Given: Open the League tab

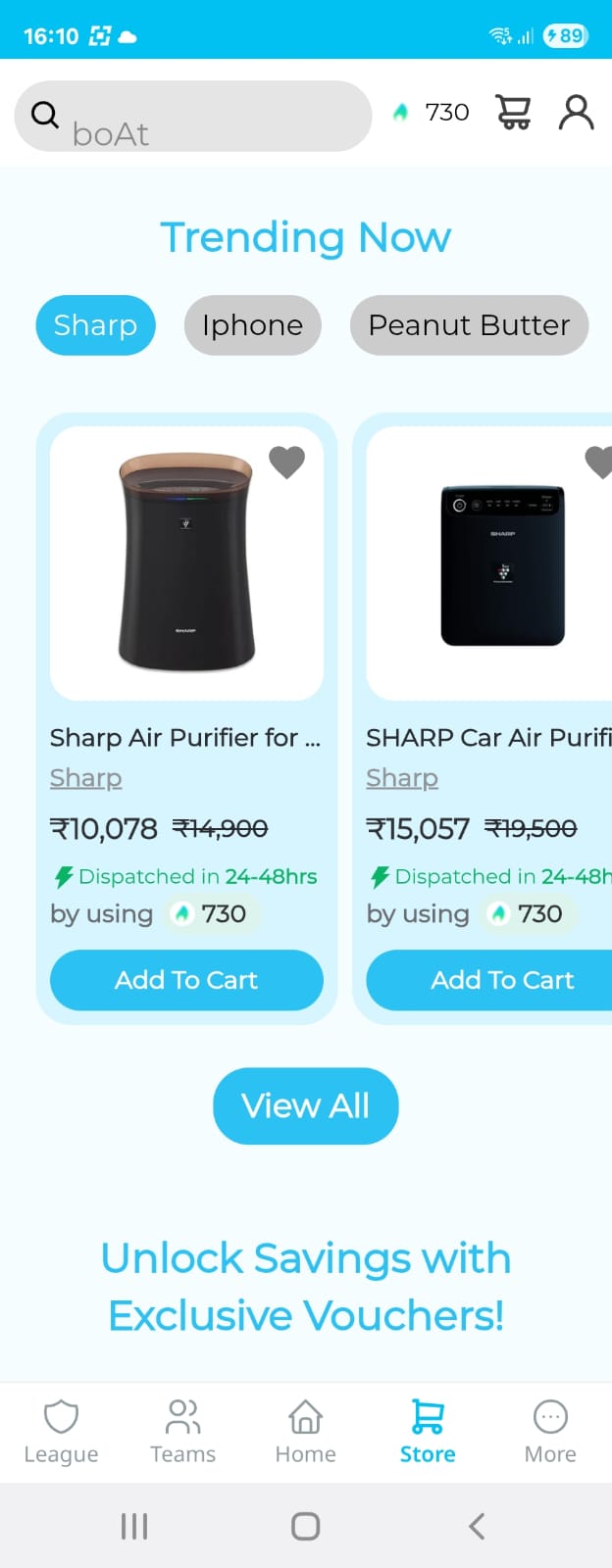Looking at the screenshot, I should pyautogui.click(x=61, y=1432).
